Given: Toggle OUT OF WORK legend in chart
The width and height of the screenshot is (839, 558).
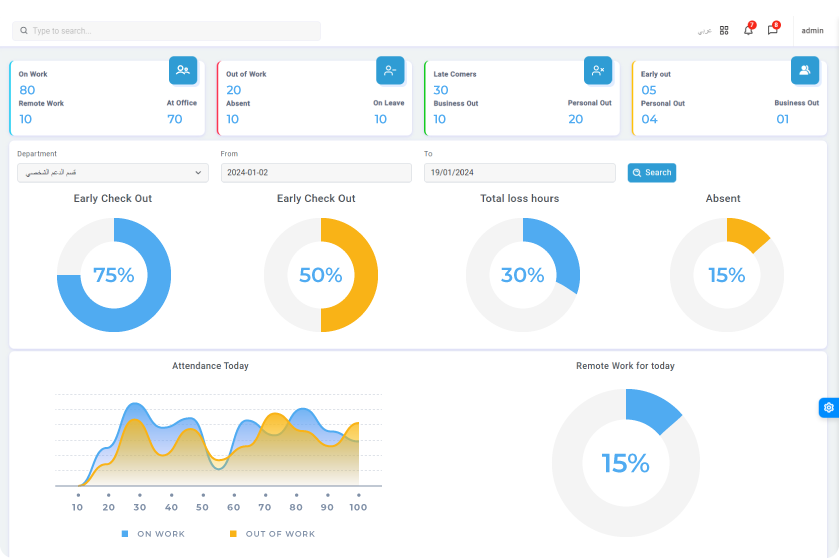Looking at the screenshot, I should coord(272,534).
